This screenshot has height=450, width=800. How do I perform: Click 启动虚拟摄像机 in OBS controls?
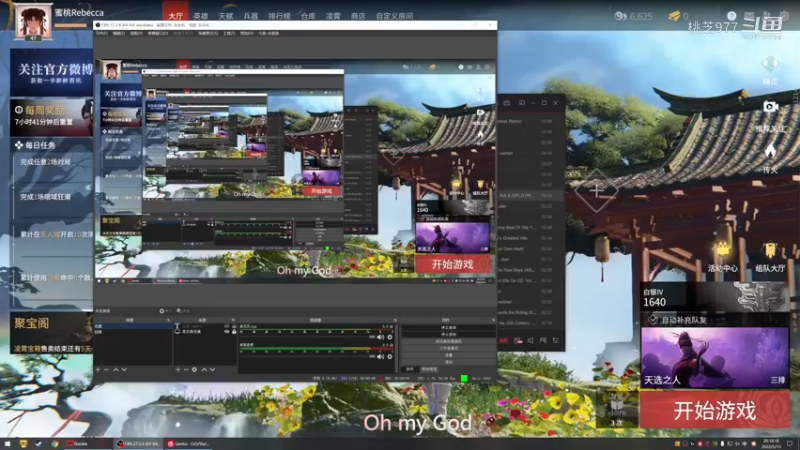point(448,341)
